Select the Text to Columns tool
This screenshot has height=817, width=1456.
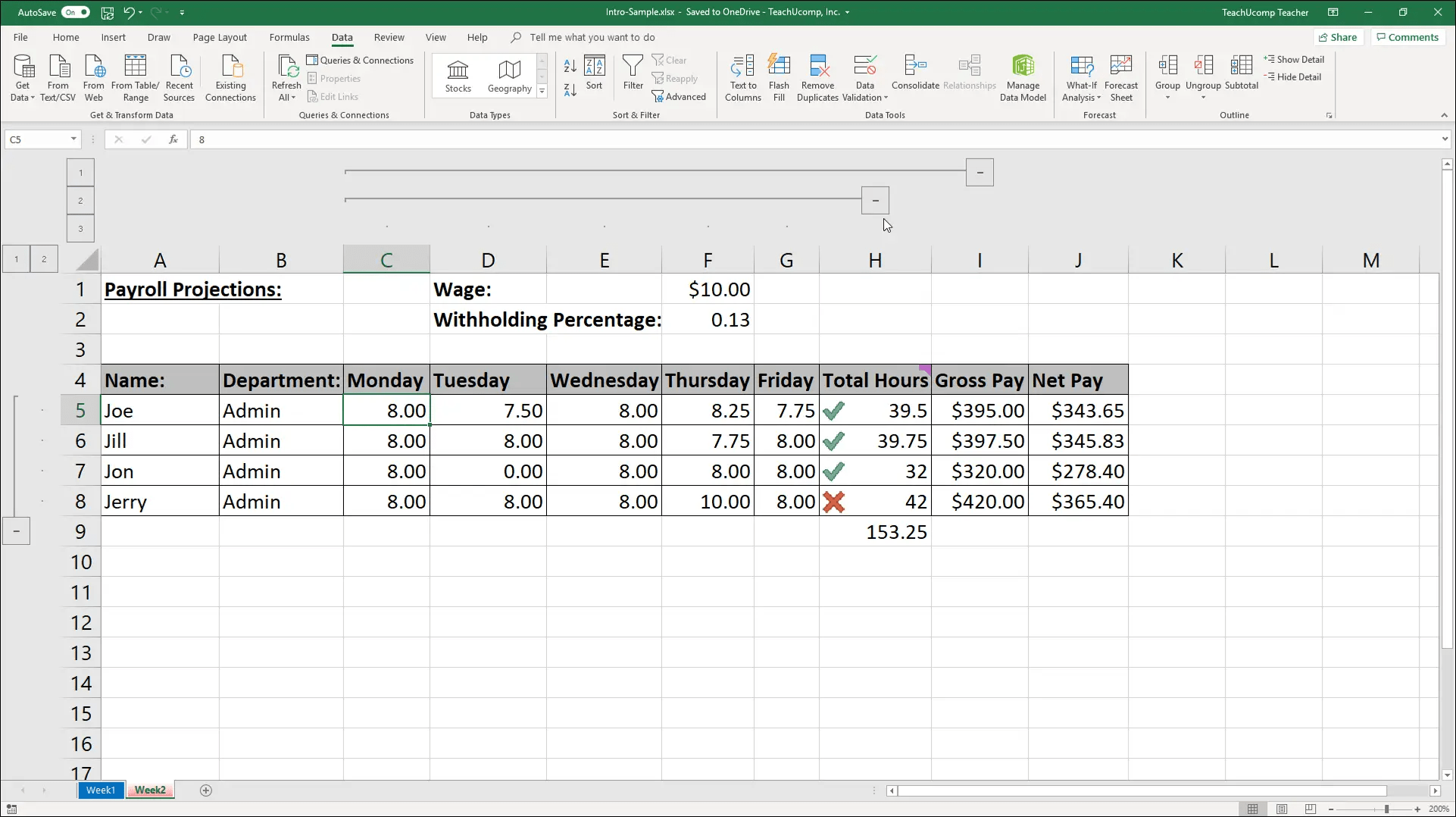click(x=742, y=78)
